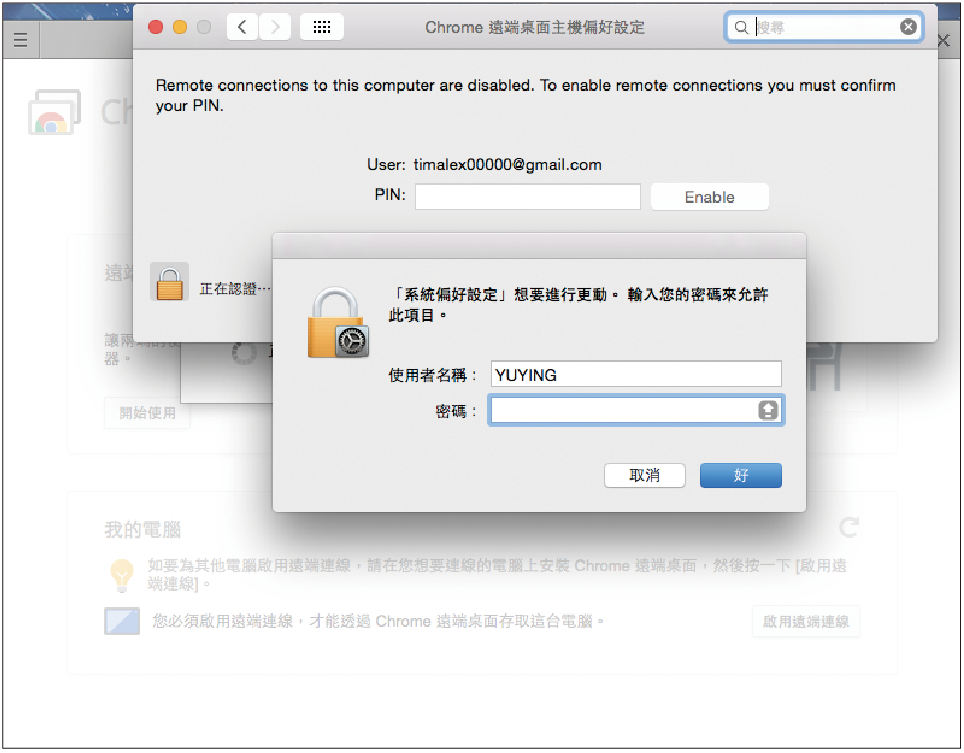The width and height of the screenshot is (964, 753).
Task: Open the hamburger menu at top left
Action: pyautogui.click(x=20, y=41)
